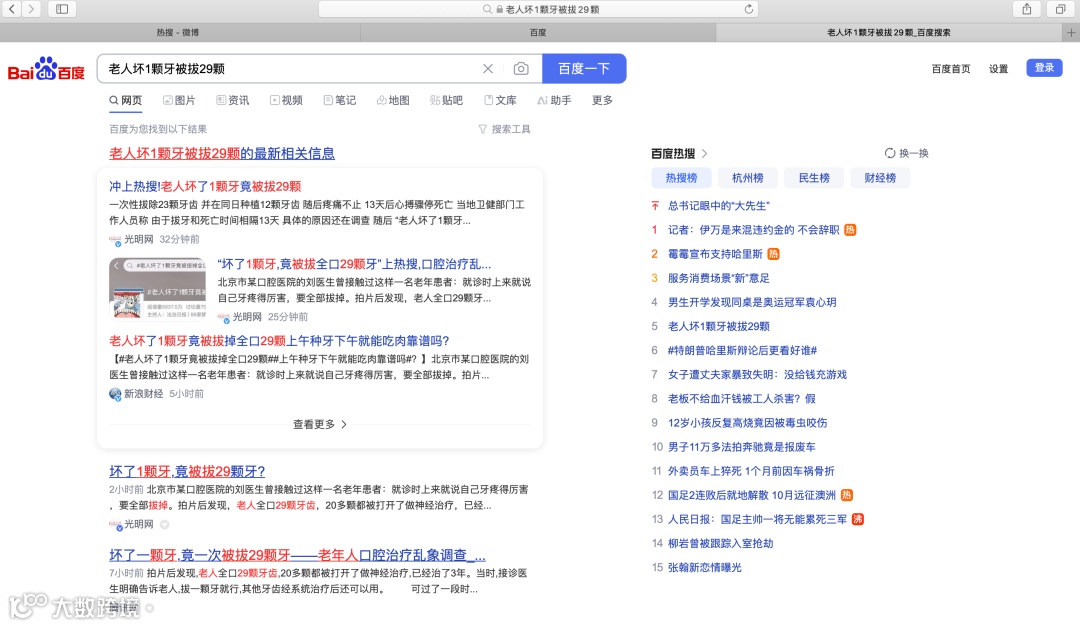Open hot topic 女子遭丈夫家暴致失明
This screenshot has height=627, width=1080.
757,374
